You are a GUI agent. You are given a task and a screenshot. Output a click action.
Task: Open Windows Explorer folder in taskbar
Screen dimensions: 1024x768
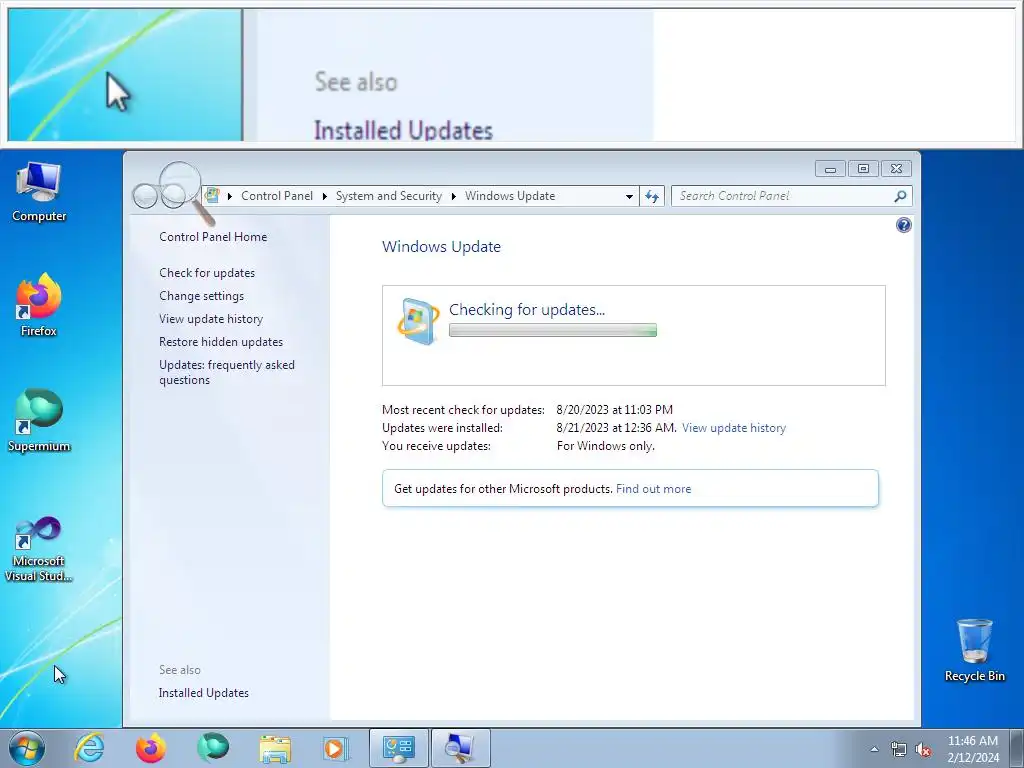click(275, 748)
